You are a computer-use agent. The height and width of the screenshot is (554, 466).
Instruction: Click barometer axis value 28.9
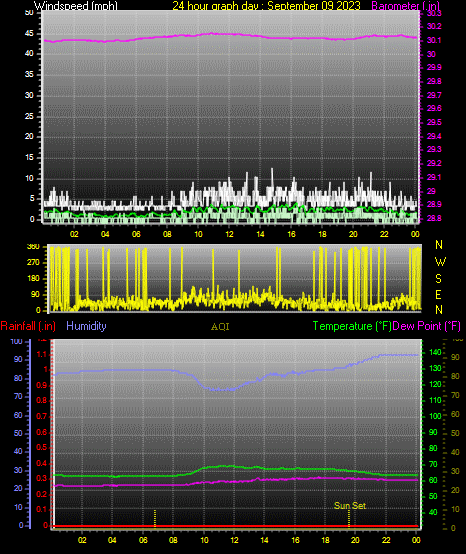434,205
